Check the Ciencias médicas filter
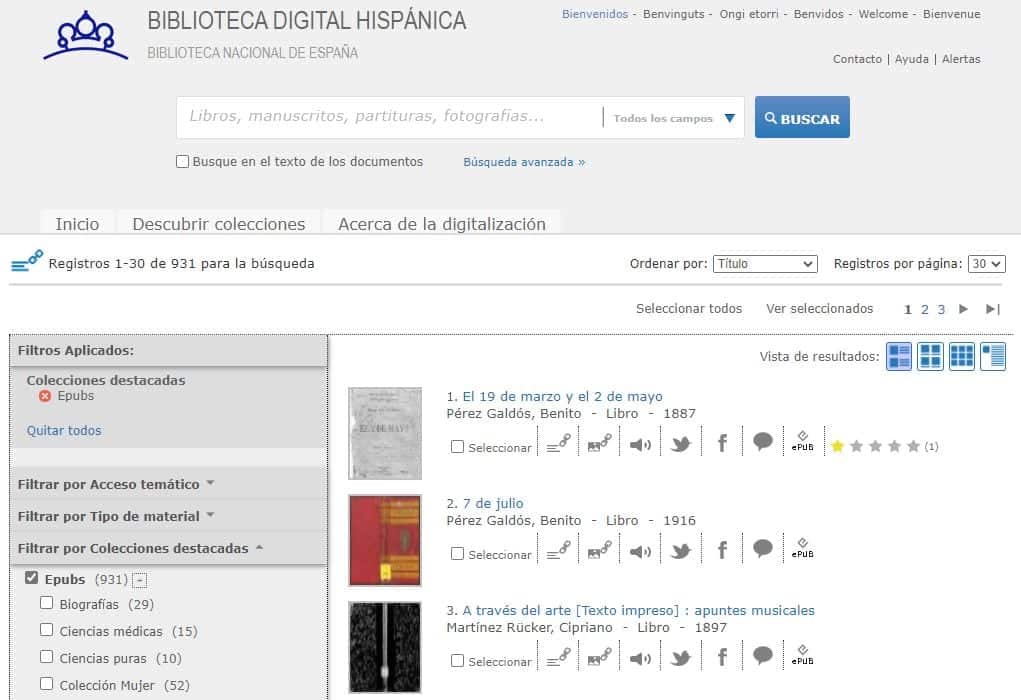 coord(46,630)
